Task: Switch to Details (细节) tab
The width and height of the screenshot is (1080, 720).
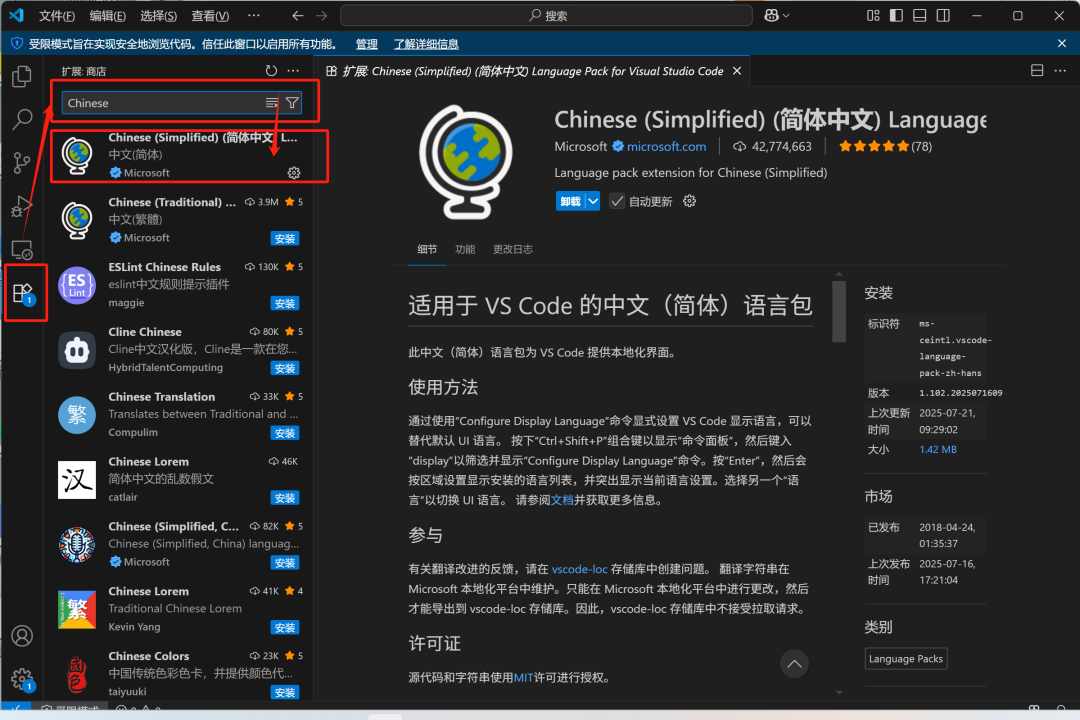Action: [x=427, y=249]
